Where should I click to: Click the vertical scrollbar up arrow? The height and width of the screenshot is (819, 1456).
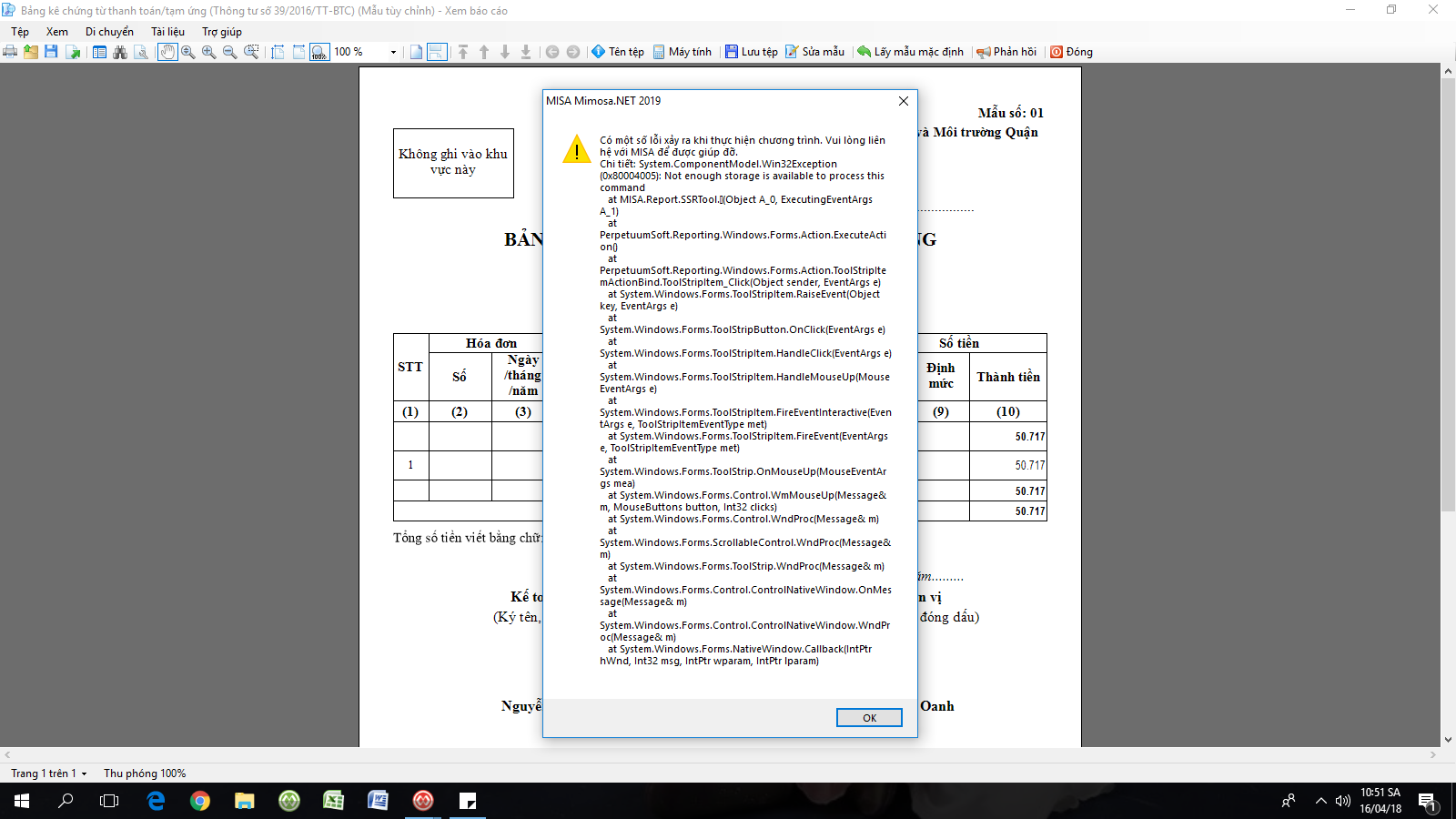pos(1448,71)
